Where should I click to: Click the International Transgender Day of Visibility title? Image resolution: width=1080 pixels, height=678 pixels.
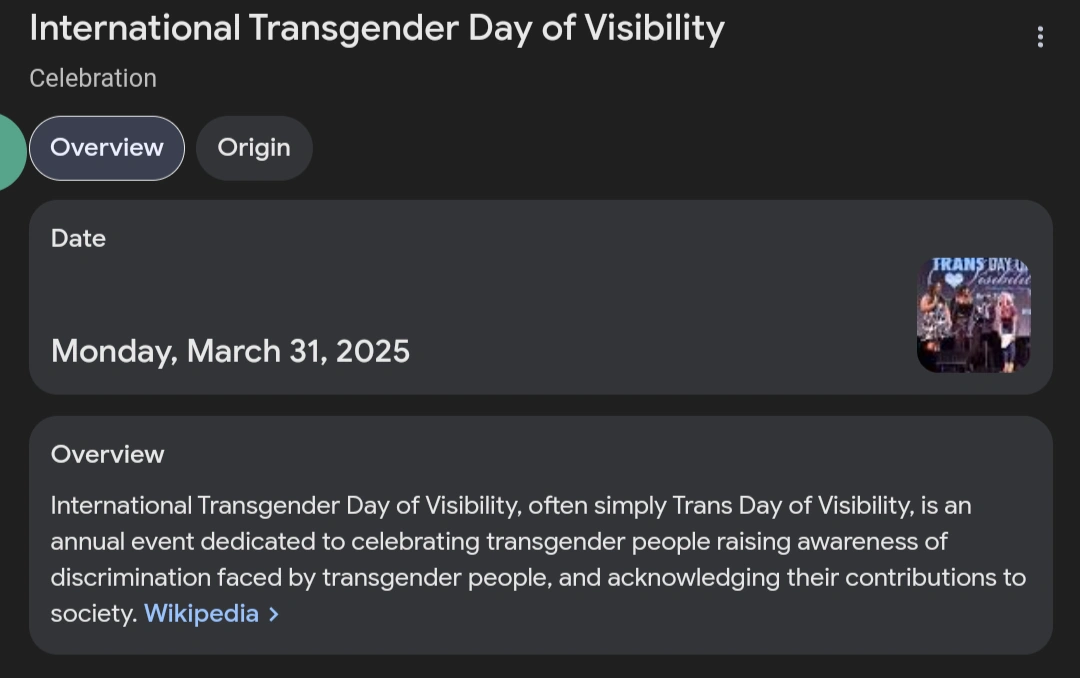(377, 28)
